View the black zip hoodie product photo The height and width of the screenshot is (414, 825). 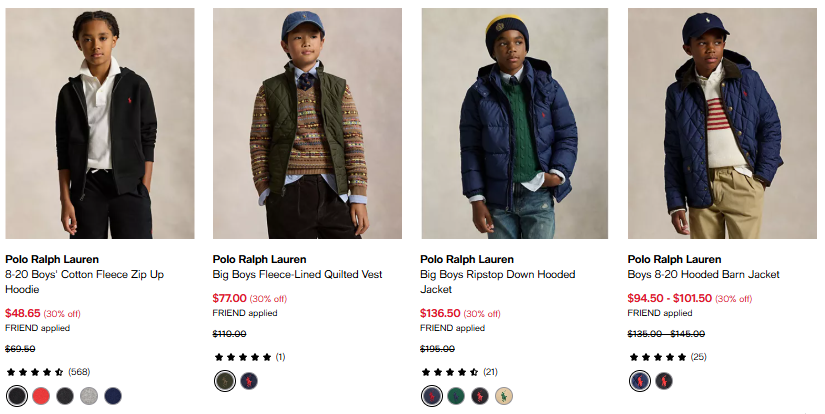tap(100, 123)
